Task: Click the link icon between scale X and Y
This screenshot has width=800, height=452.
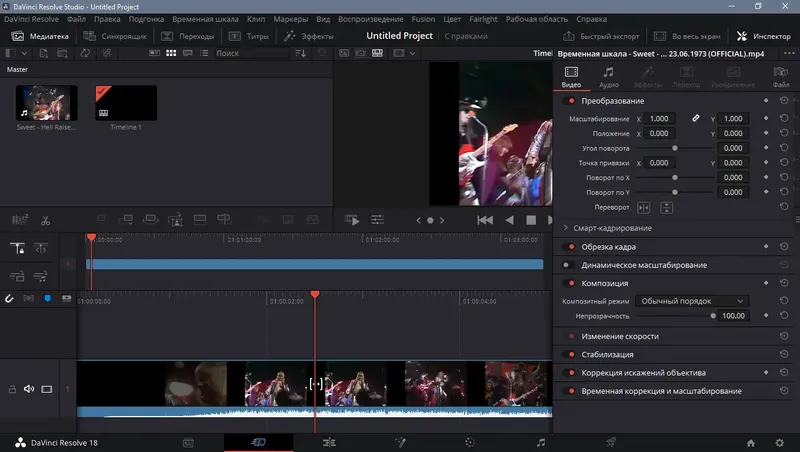Action: coord(696,119)
